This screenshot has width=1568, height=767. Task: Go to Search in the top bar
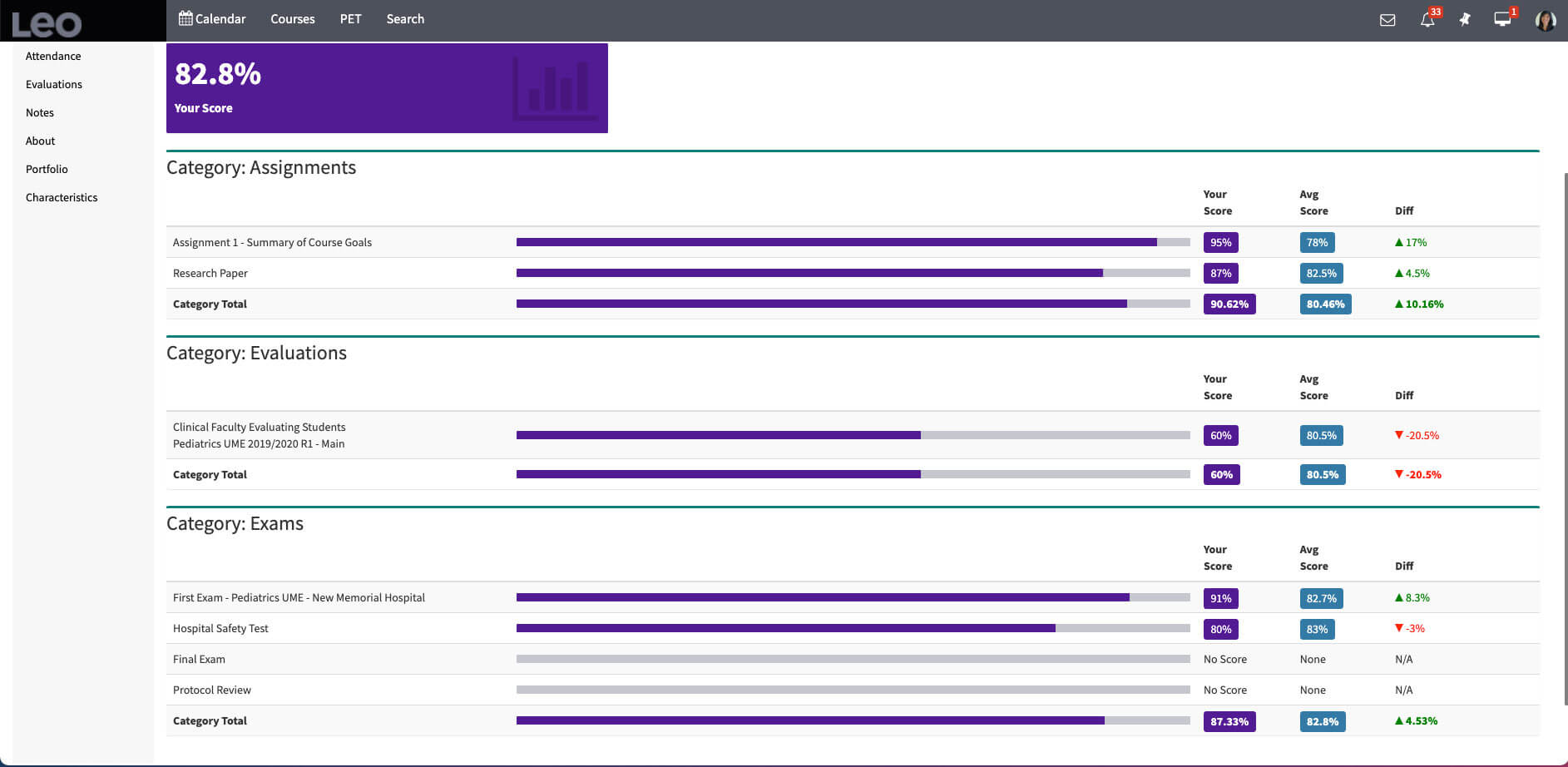pyautogui.click(x=405, y=19)
